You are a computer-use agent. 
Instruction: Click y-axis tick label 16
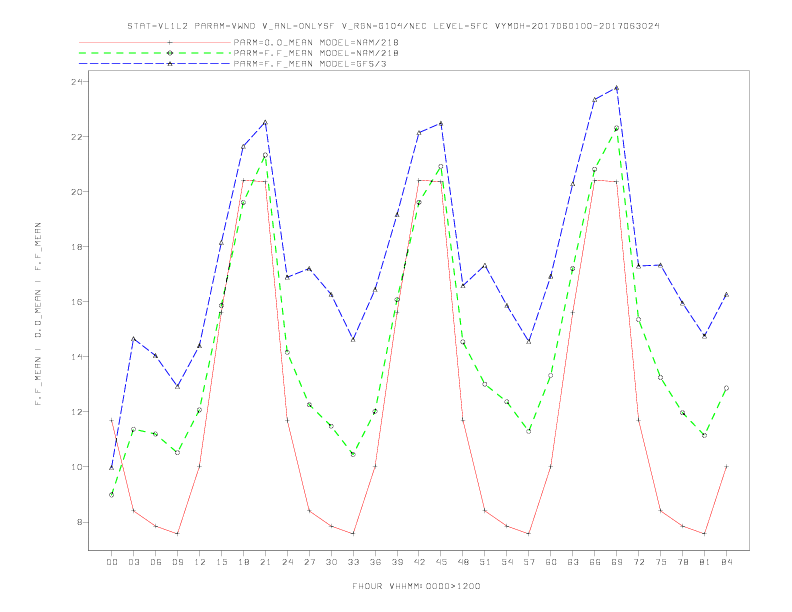78,302
